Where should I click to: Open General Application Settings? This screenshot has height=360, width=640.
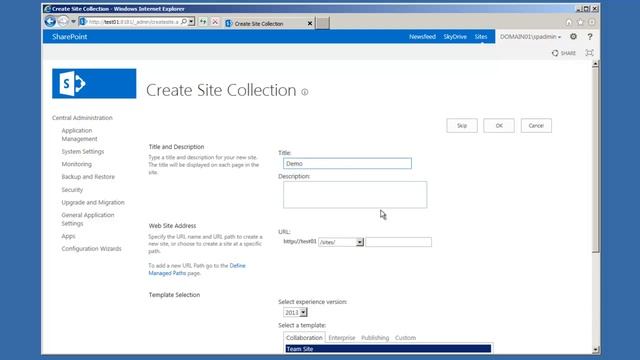tap(88, 219)
